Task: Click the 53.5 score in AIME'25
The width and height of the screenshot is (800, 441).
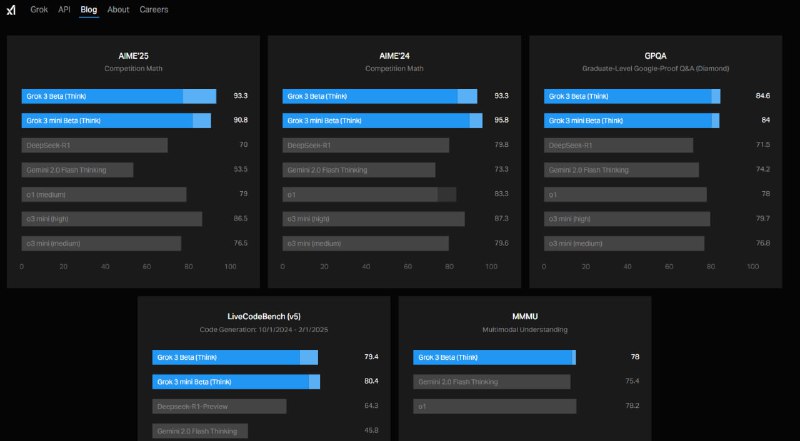Action: click(x=241, y=169)
